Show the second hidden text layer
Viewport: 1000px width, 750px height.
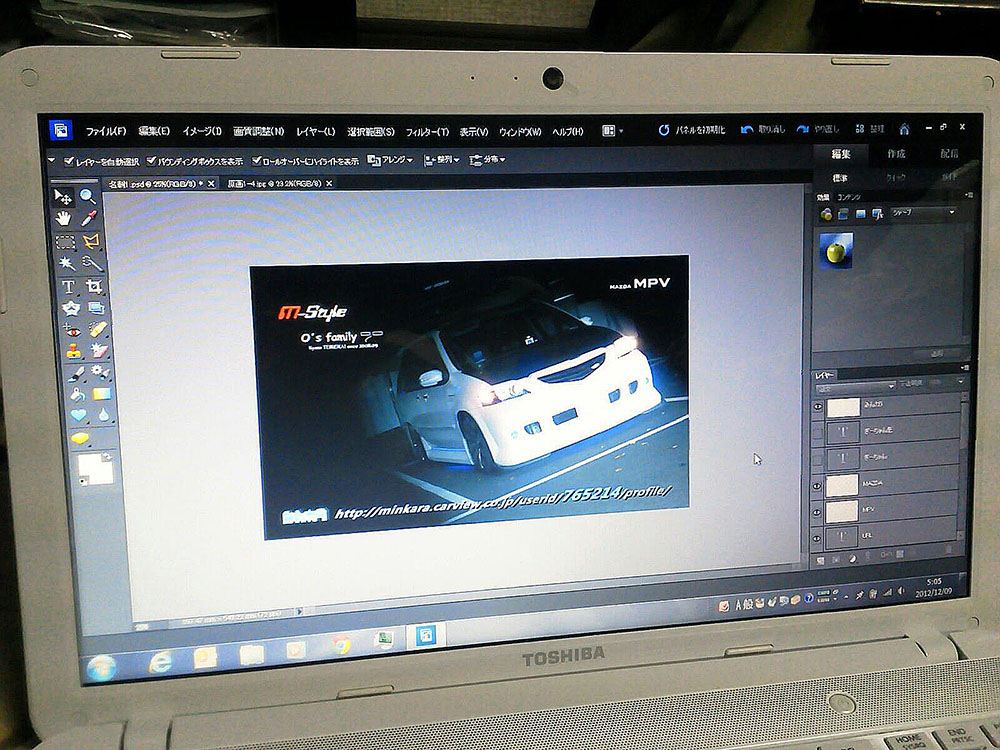click(818, 433)
